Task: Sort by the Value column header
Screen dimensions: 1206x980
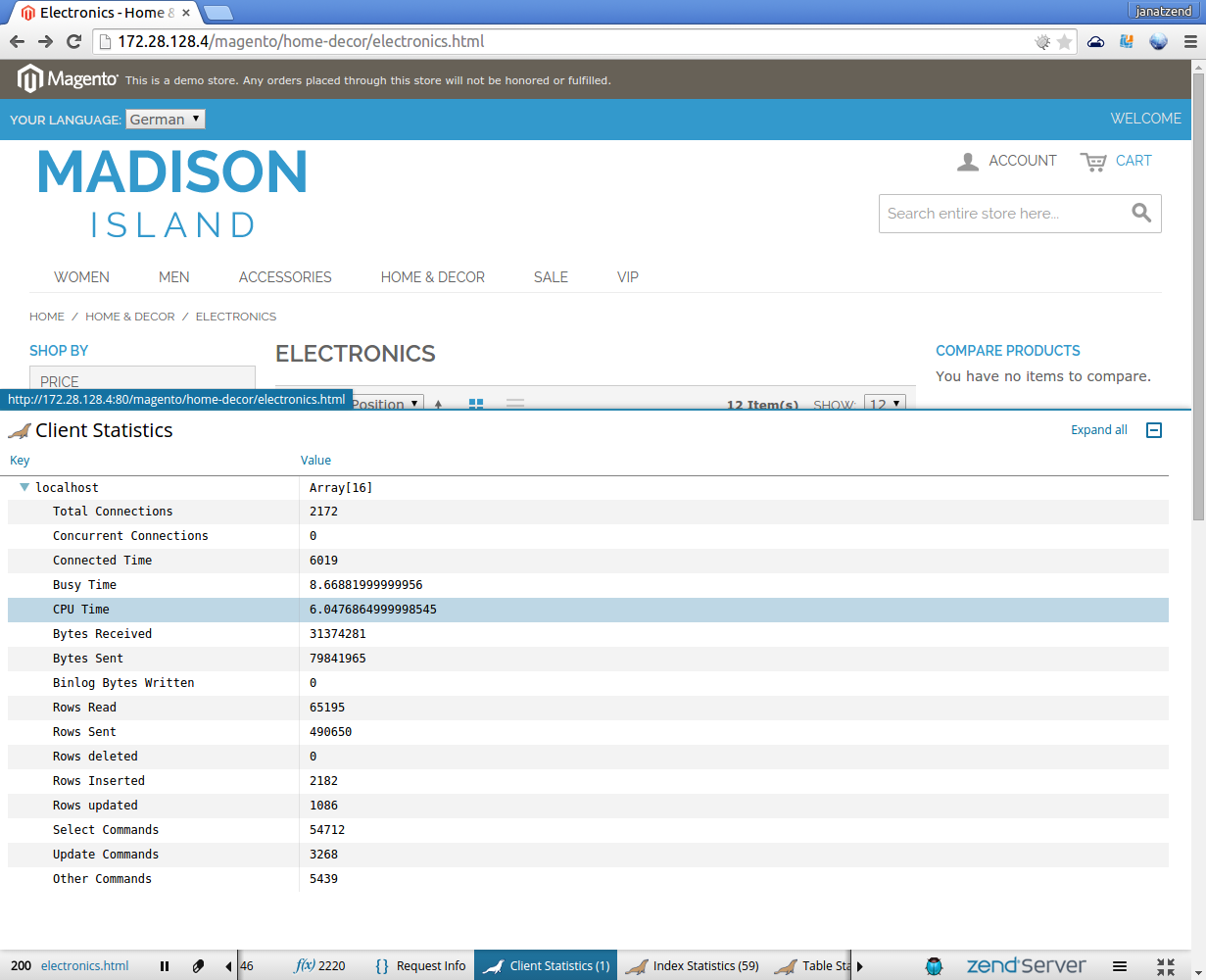Action: [315, 461]
